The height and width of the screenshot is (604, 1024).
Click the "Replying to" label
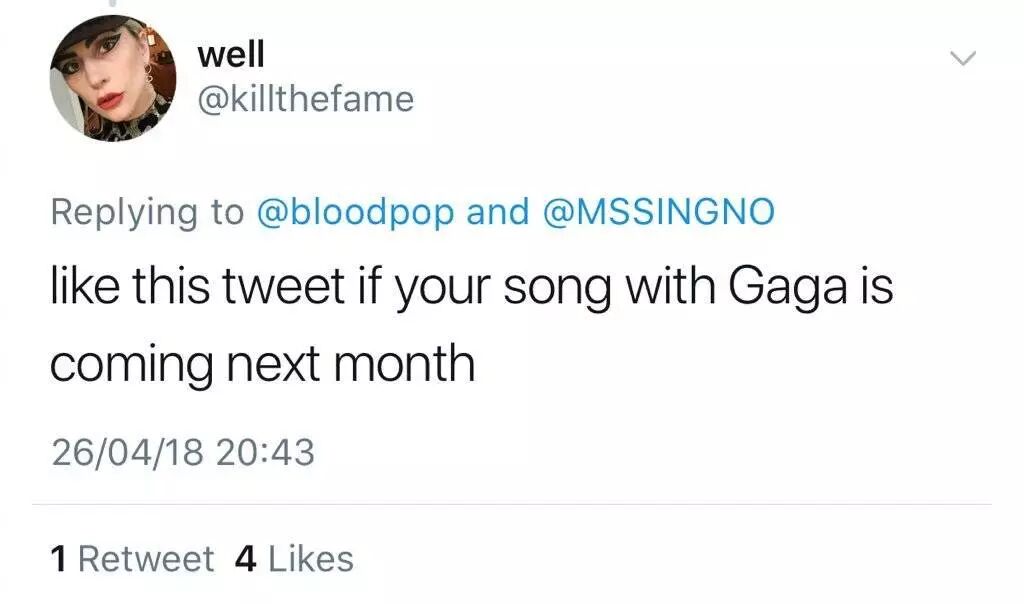tap(147, 211)
